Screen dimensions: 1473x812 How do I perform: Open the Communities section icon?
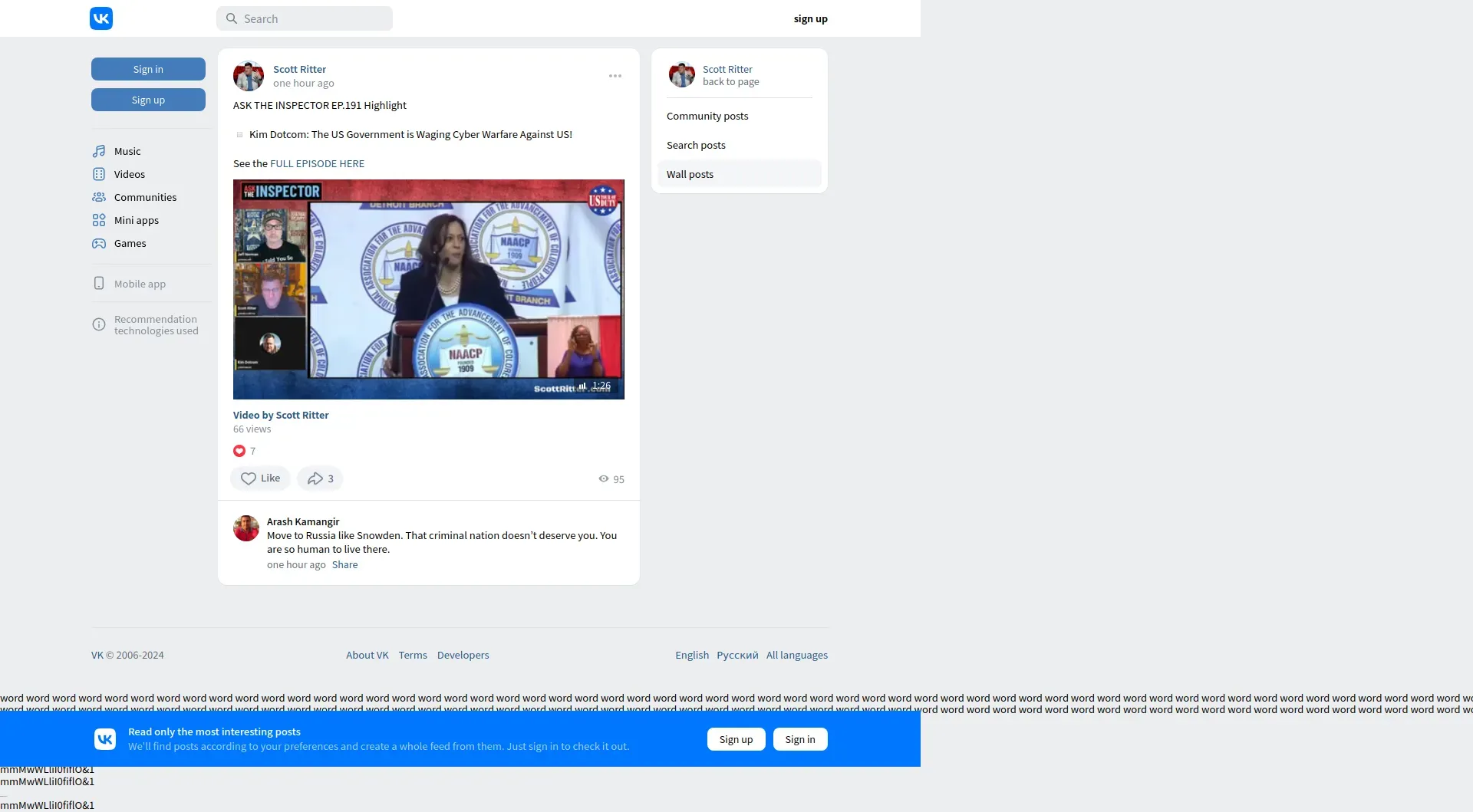tap(99, 197)
